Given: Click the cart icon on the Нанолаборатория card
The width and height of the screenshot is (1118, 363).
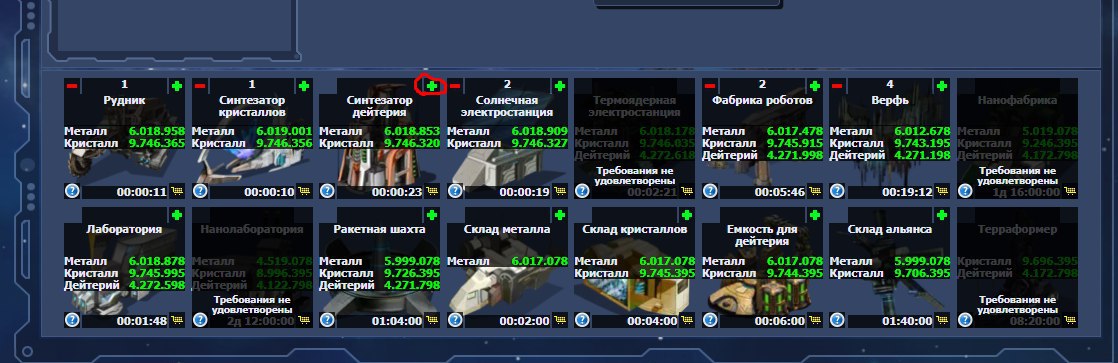Looking at the screenshot, I should click(x=304, y=321).
